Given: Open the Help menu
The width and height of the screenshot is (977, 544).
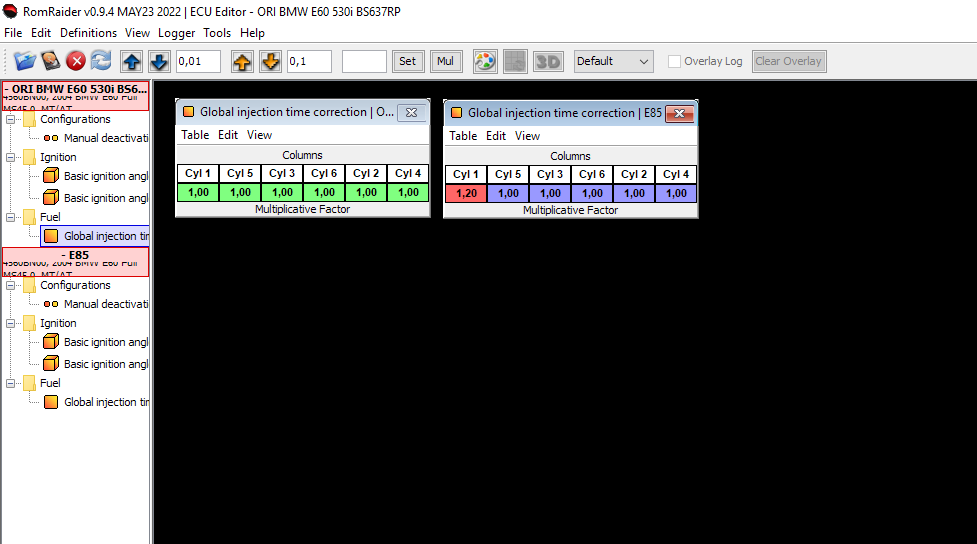Looking at the screenshot, I should (x=252, y=33).
